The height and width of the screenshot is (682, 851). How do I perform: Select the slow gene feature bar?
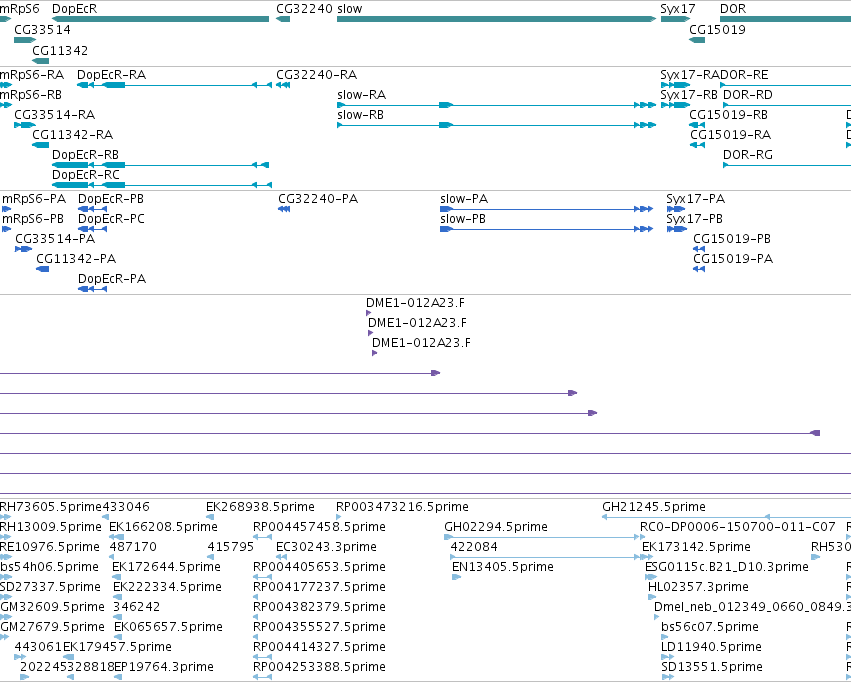[496, 19]
